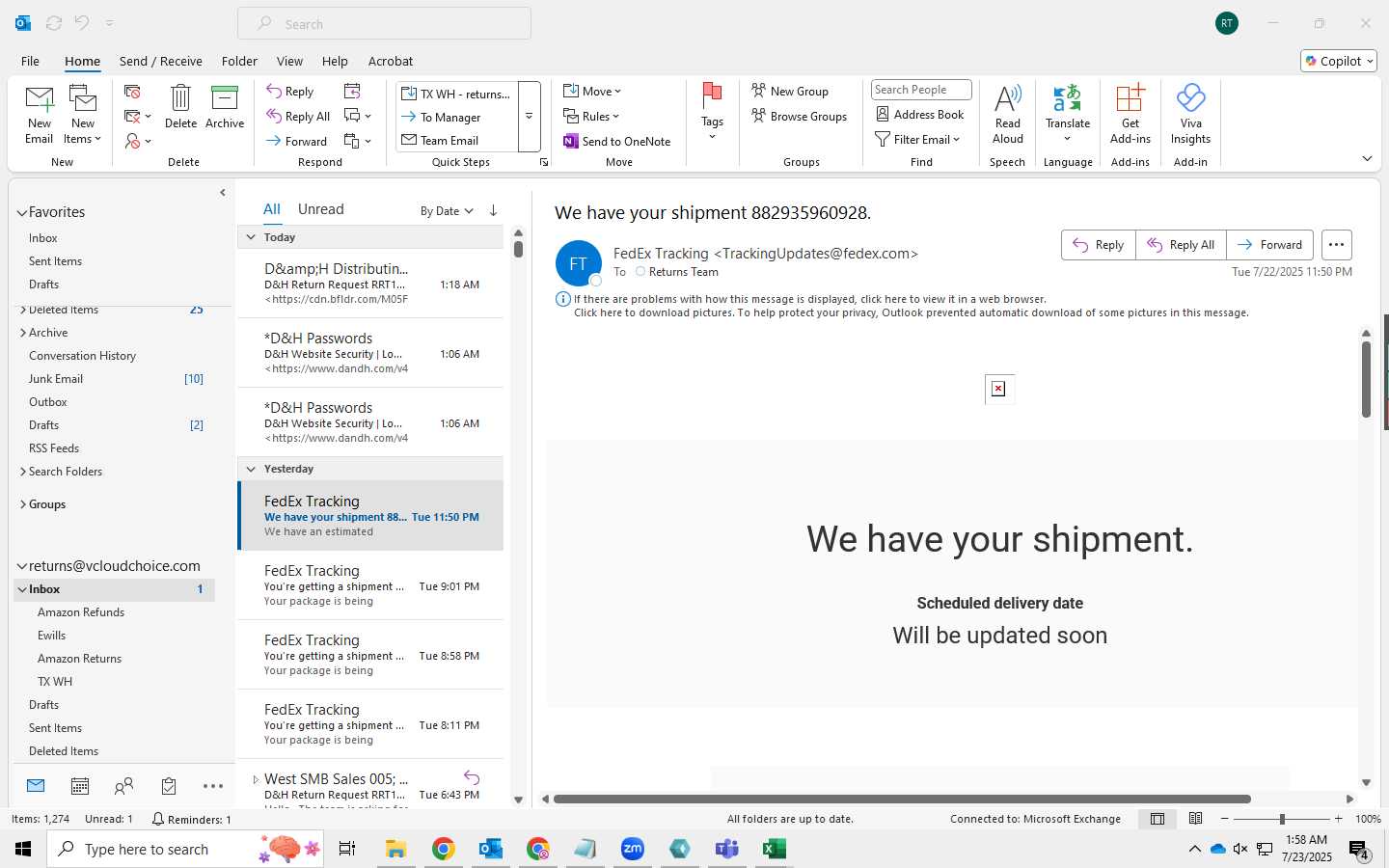The width and height of the screenshot is (1389, 868).
Task: Open the Help tab
Action: coord(335,61)
